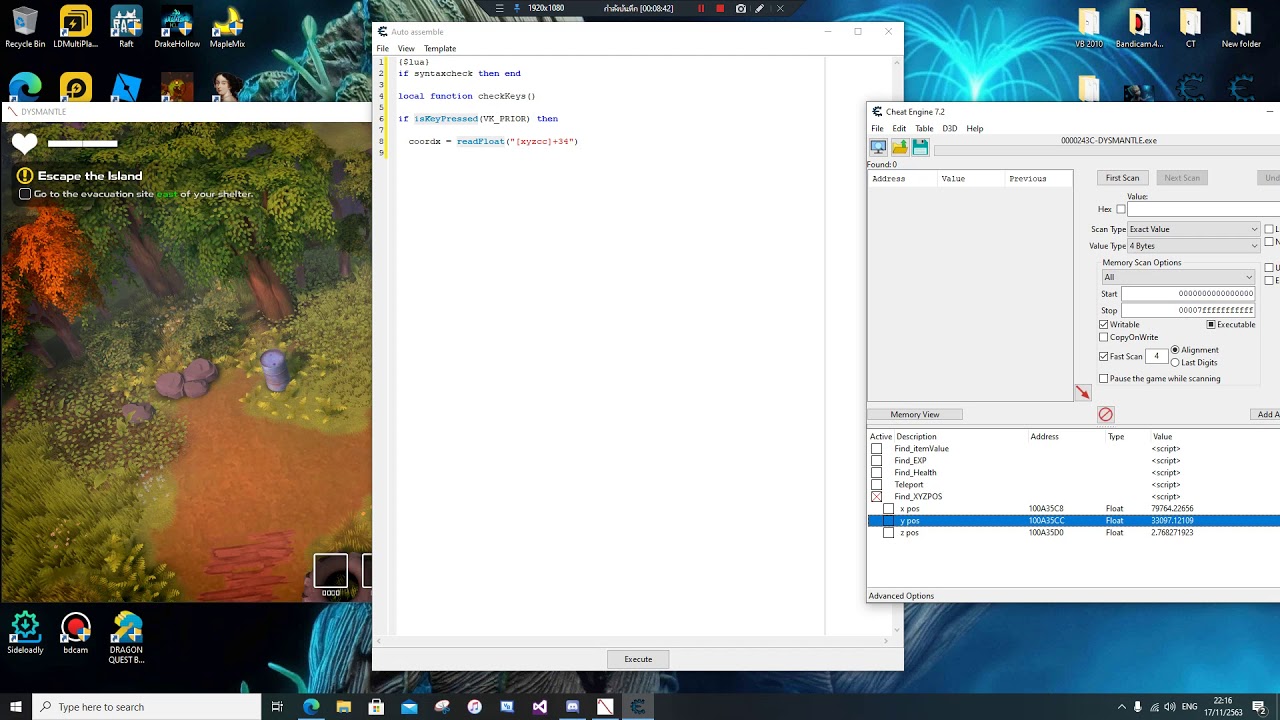Open the MapleMix desktop shortcut
This screenshot has width=1280, height=720.
[227, 27]
